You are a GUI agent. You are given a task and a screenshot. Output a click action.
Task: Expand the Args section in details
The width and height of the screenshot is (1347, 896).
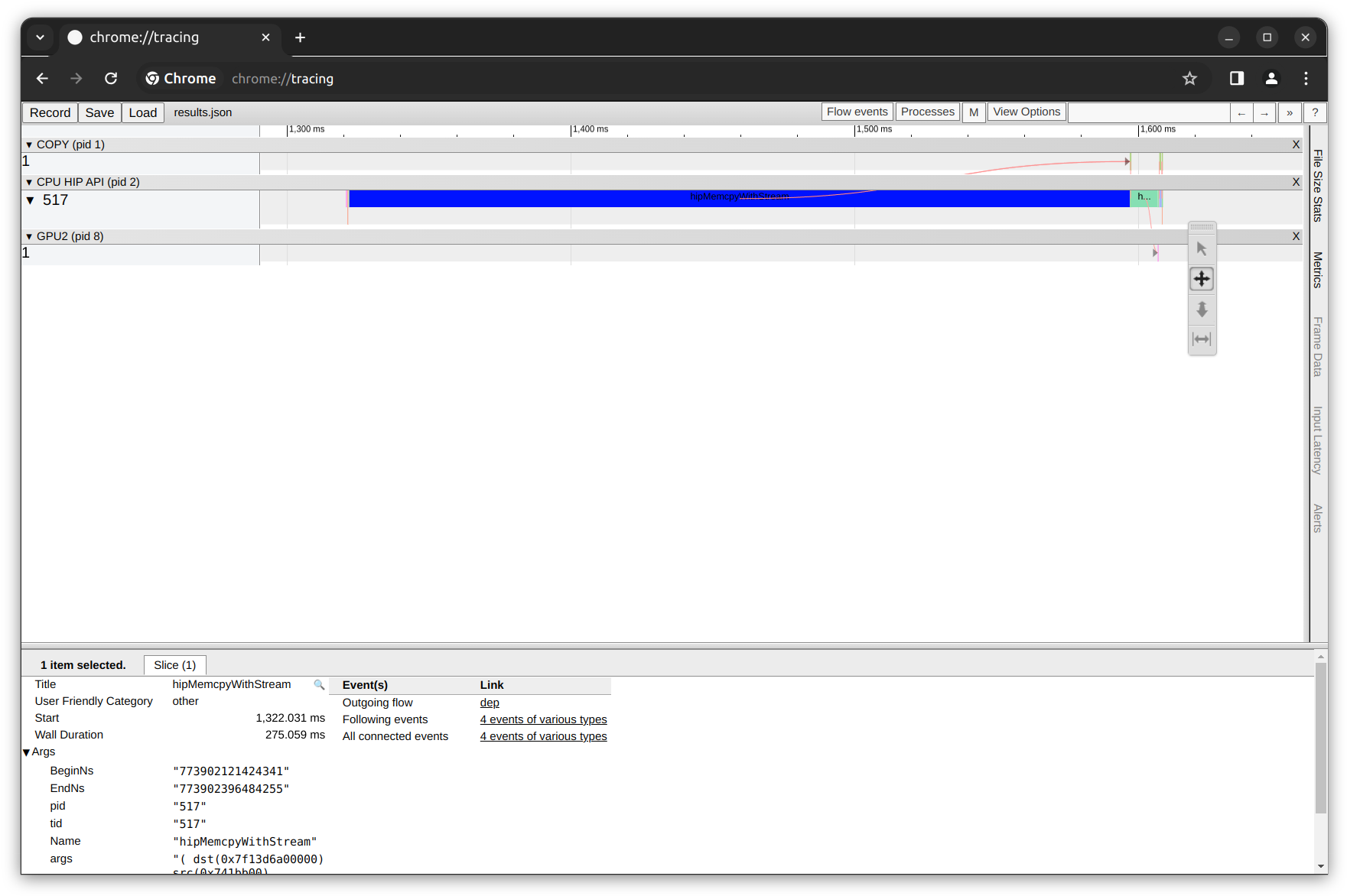coord(27,752)
